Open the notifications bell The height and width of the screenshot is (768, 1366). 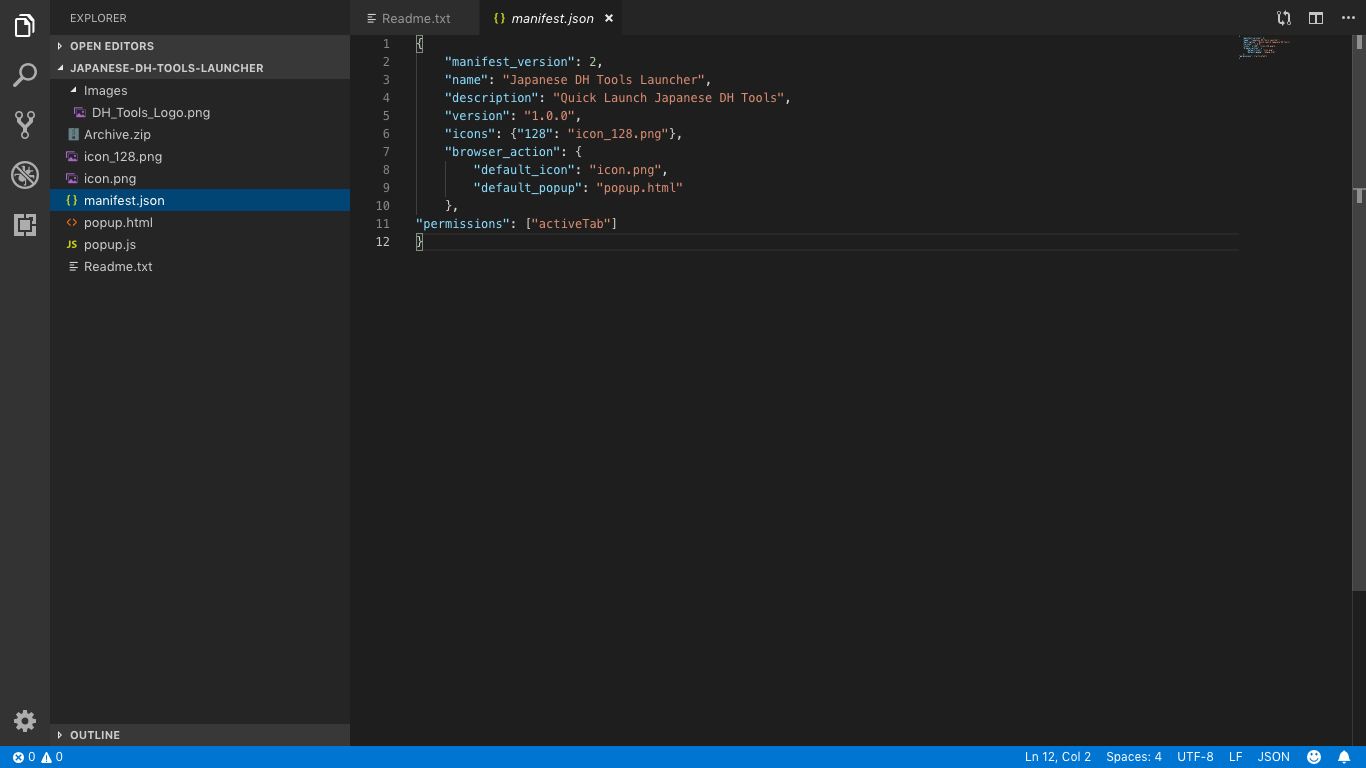coord(1344,757)
